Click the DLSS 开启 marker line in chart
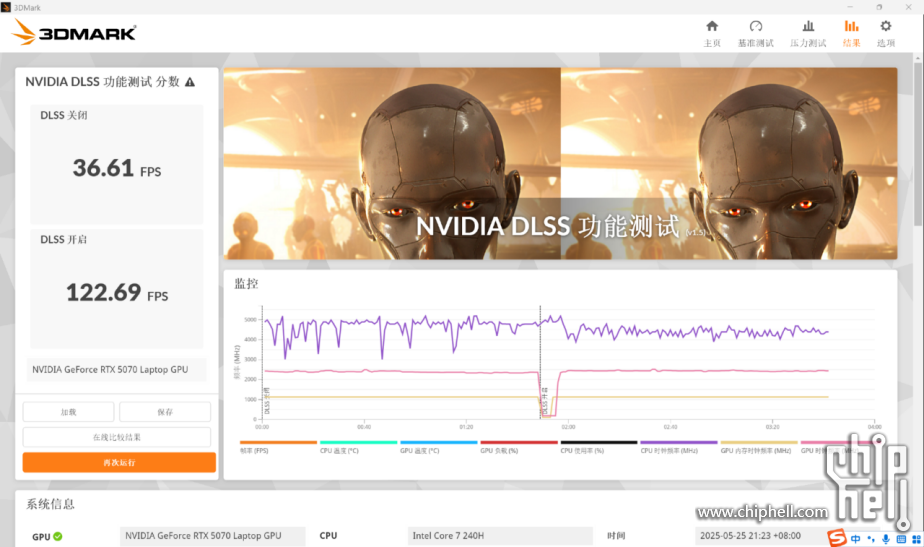This screenshot has height=547, width=924. [540, 363]
